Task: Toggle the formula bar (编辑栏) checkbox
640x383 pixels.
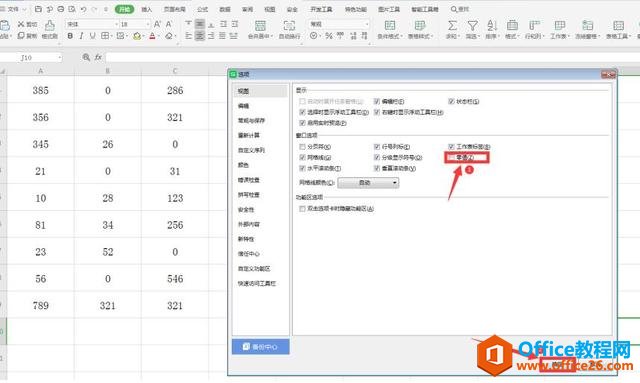Action: 377,101
